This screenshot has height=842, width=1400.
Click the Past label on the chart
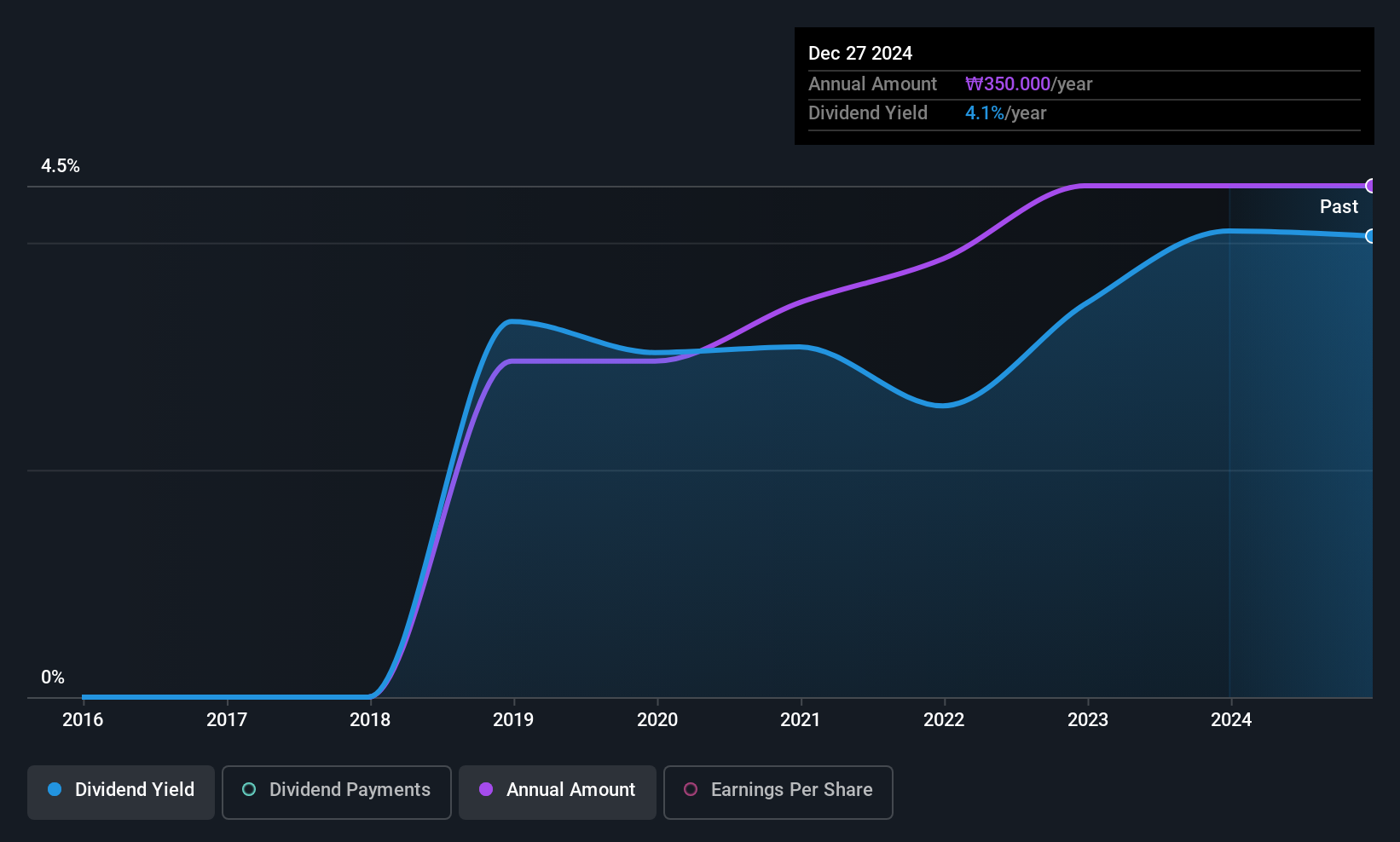click(x=1339, y=207)
